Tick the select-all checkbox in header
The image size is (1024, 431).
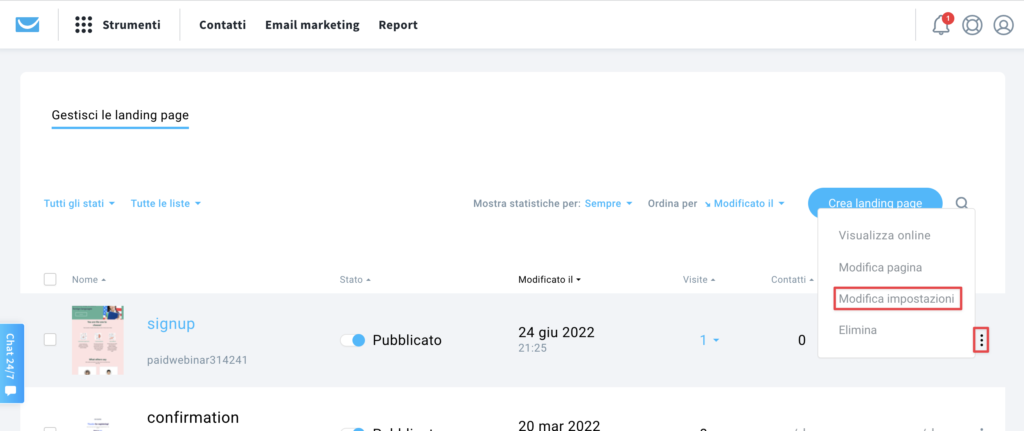[50, 279]
